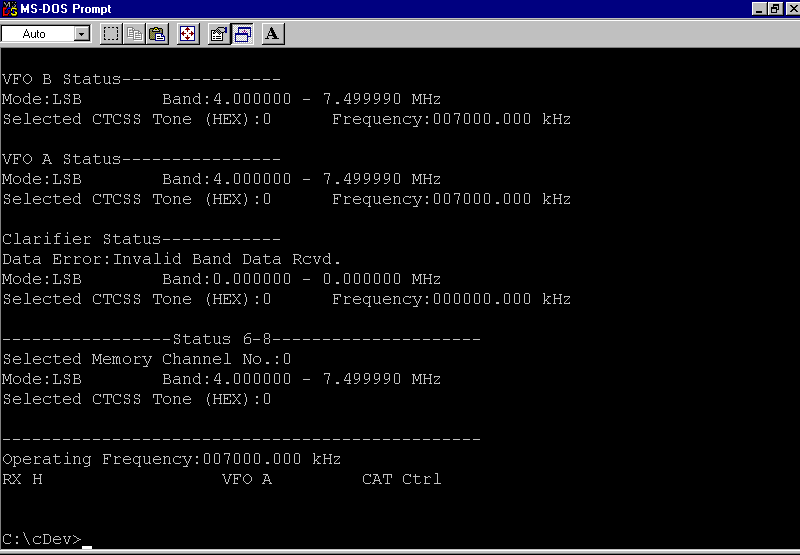
Task: Open the Properties toolbar icon
Action: 219,34
